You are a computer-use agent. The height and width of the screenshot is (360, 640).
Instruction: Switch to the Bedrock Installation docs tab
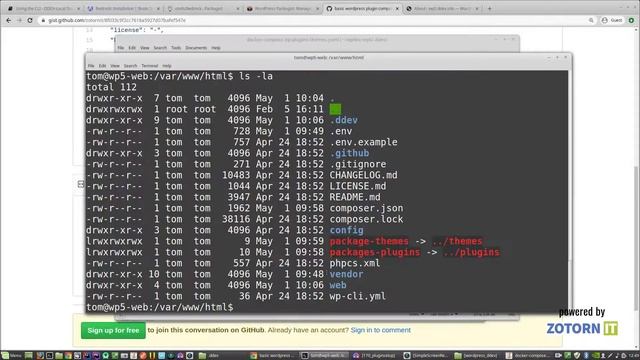pos(123,8)
